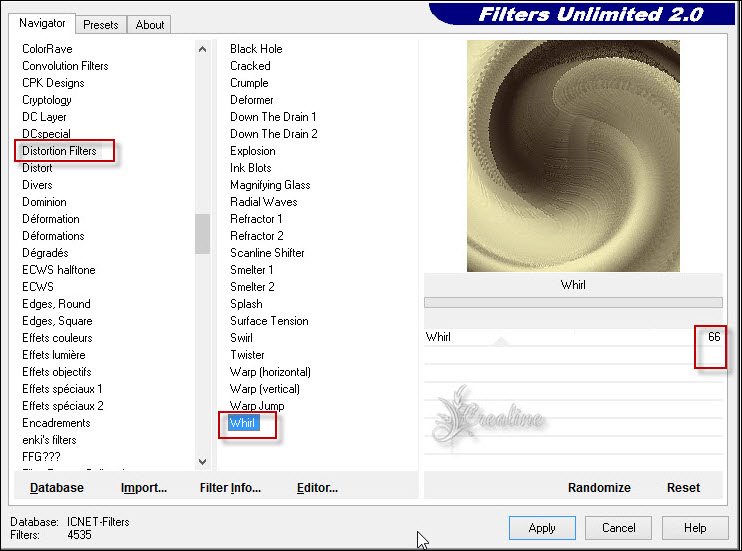Open the Database menu
This screenshot has width=742, height=551.
(57, 488)
